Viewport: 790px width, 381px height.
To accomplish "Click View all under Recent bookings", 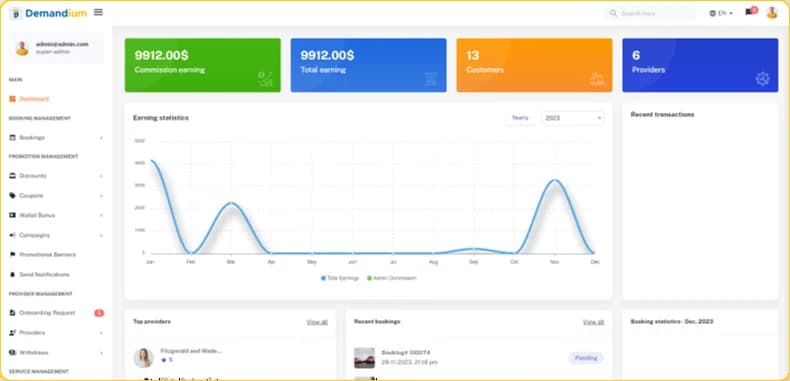I will (x=594, y=322).
